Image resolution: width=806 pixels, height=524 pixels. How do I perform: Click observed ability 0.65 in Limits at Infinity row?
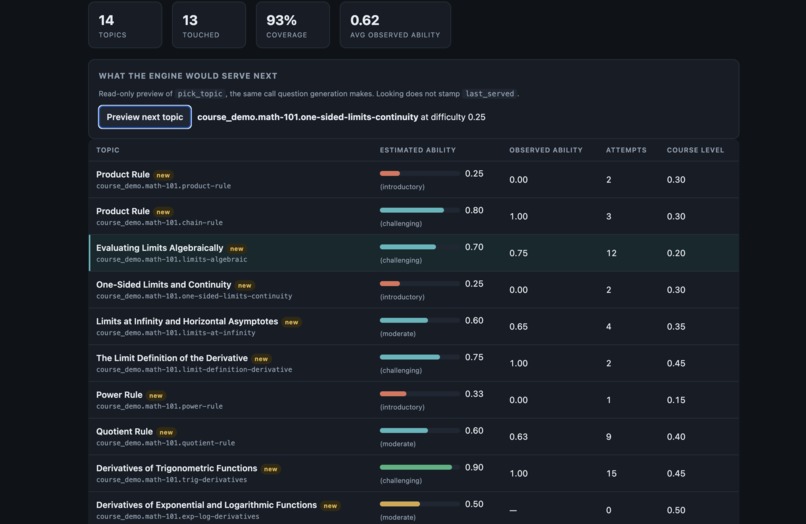coord(519,327)
